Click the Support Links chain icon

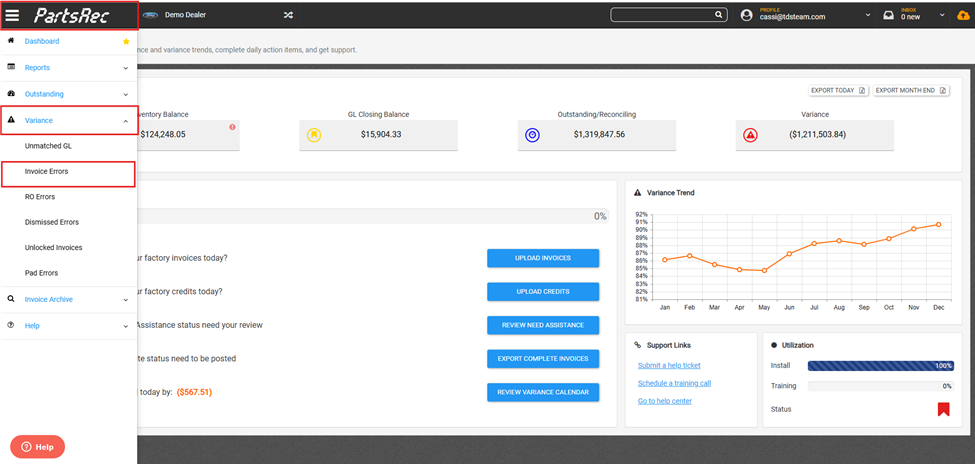pos(637,345)
